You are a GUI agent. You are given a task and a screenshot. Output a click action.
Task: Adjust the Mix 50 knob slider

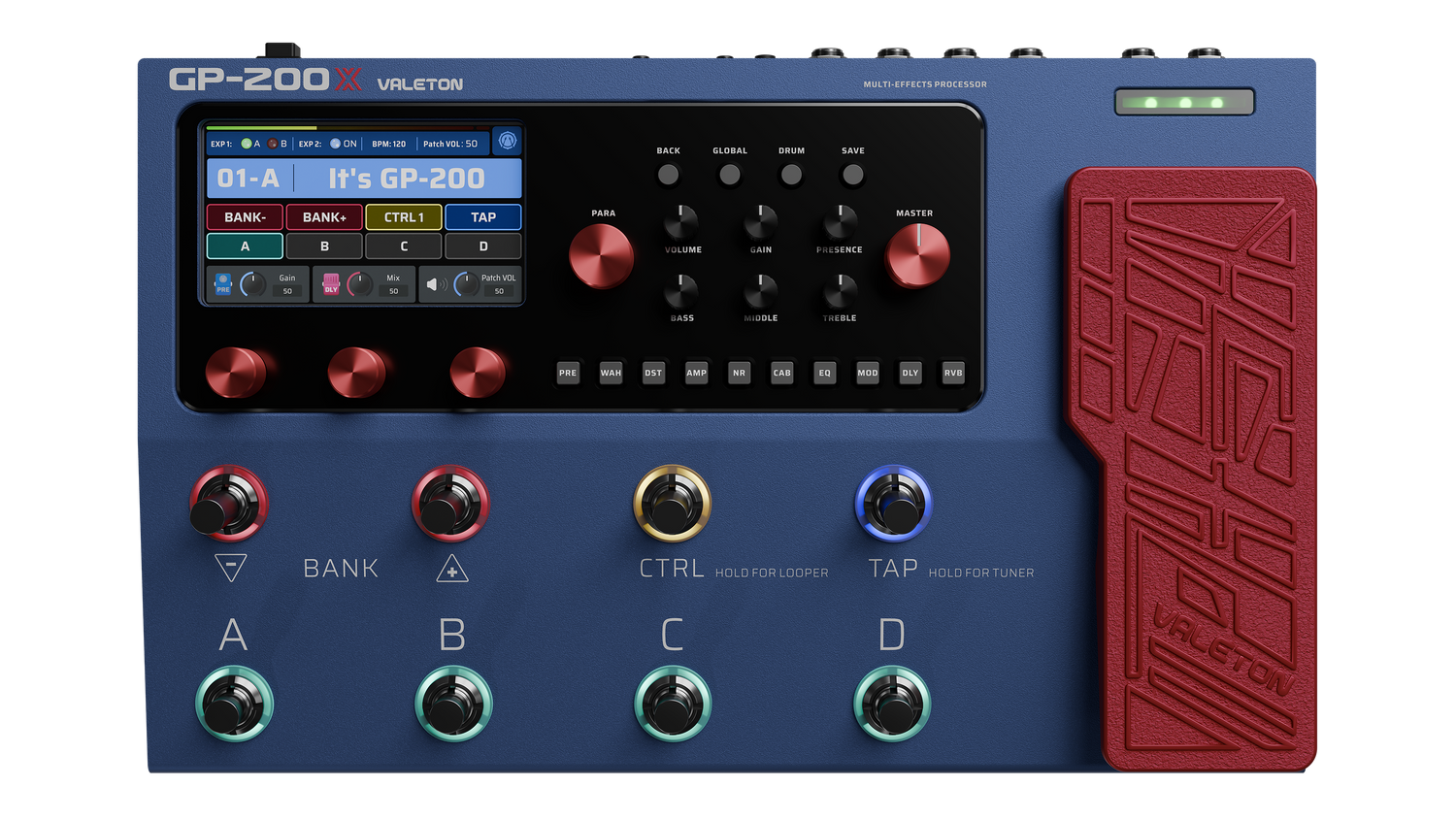[x=360, y=284]
